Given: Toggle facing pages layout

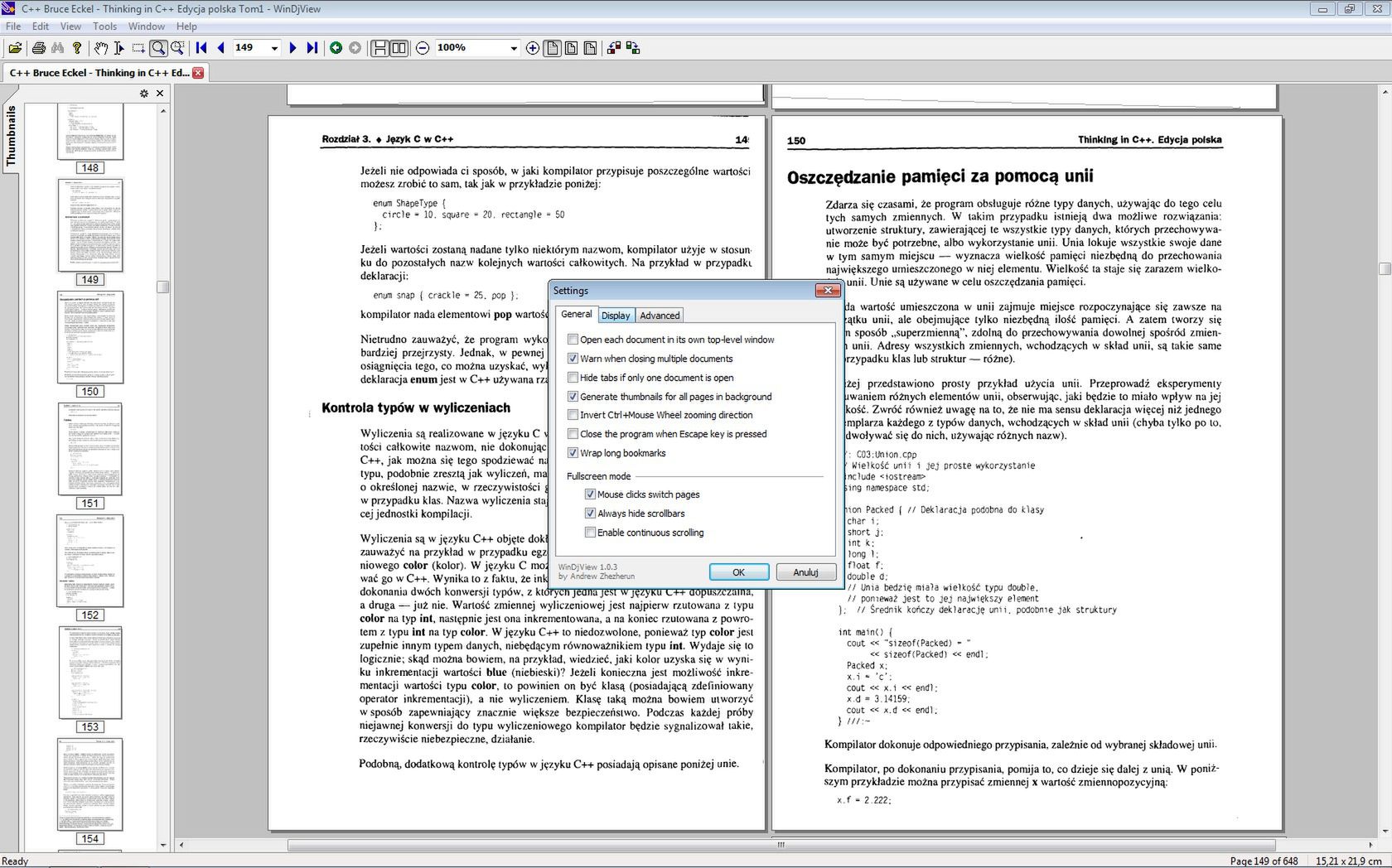Looking at the screenshot, I should click(x=399, y=48).
